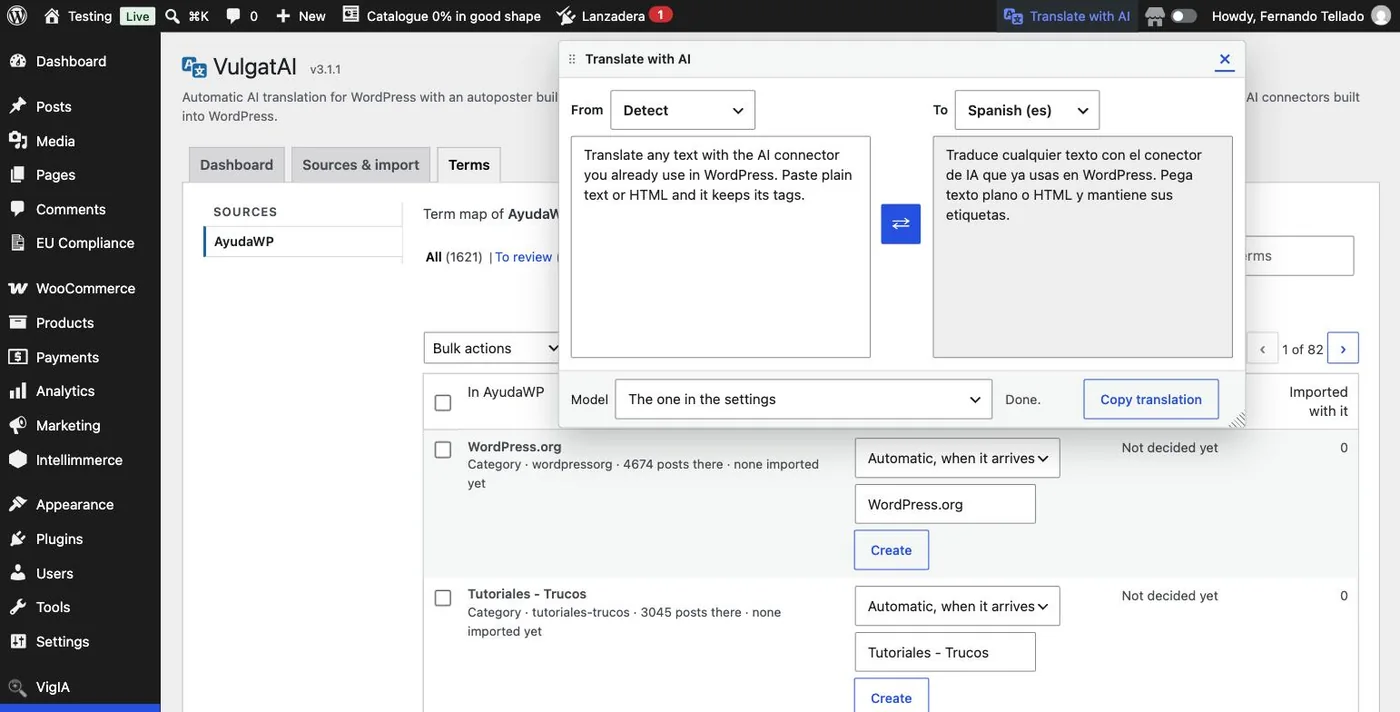Toggle the switch beside the store icon
This screenshot has height=712, width=1400.
coord(1184,16)
